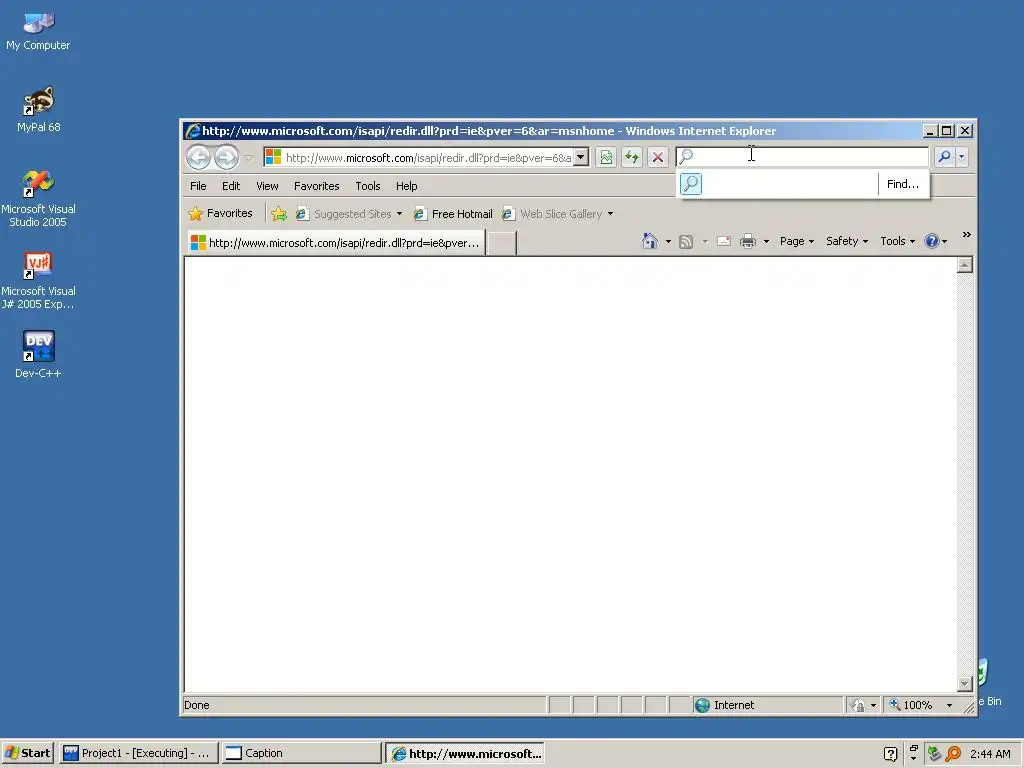Click the Back navigation button
The image size is (1024, 768).
coord(199,157)
